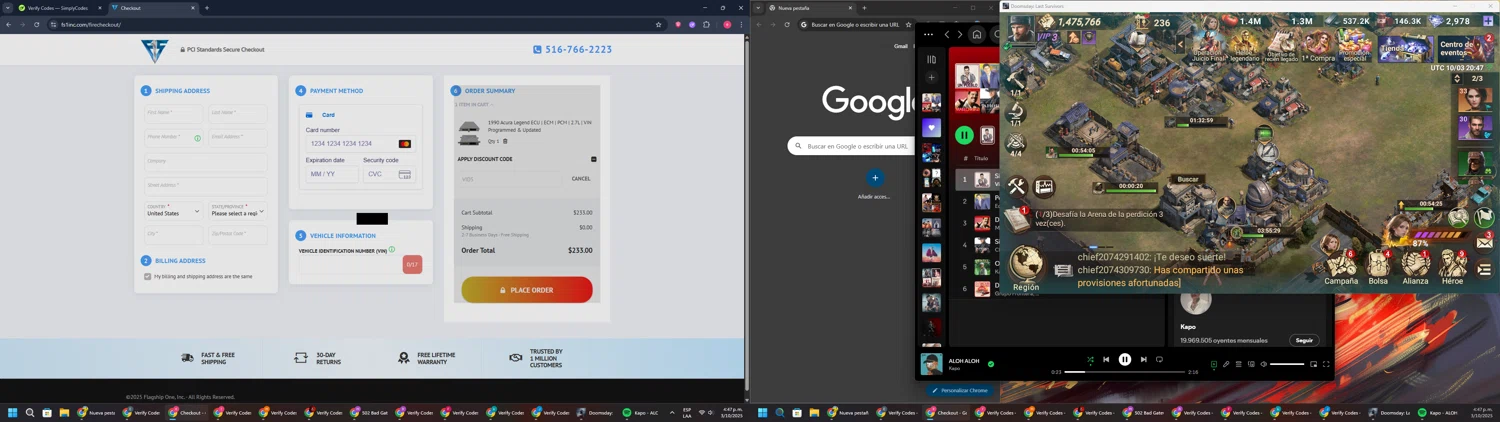The image size is (1500, 422).
Task: Seek within the Spotify song progress bar
Action: pyautogui.click(x=1125, y=372)
